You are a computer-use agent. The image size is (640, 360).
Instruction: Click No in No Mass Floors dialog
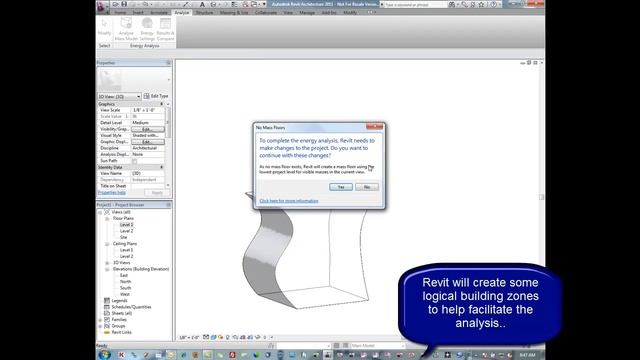point(367,187)
